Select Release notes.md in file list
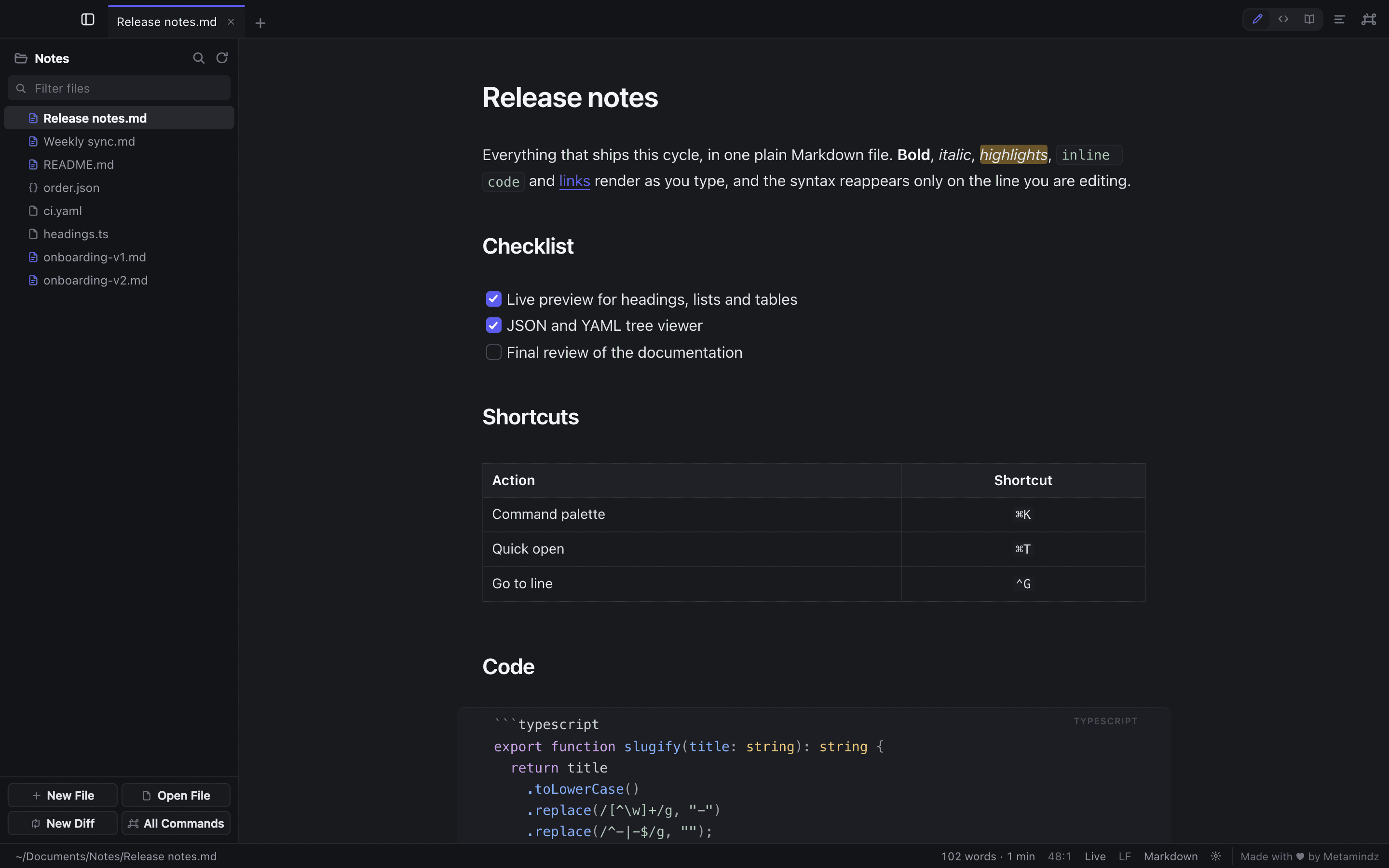1389x868 pixels. 119,118
